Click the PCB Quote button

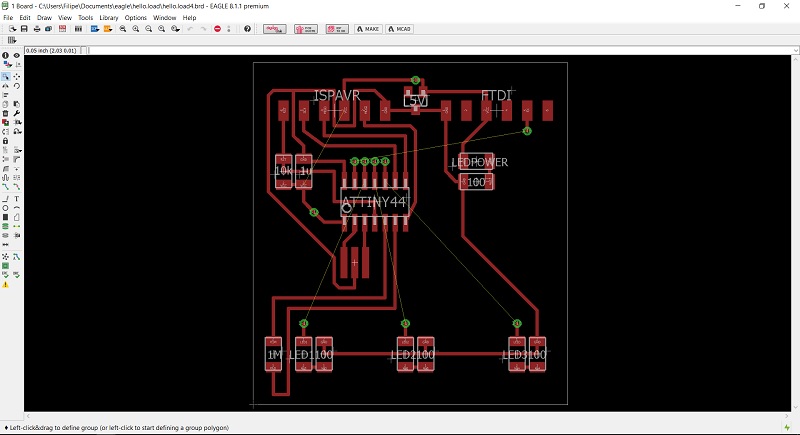306,29
